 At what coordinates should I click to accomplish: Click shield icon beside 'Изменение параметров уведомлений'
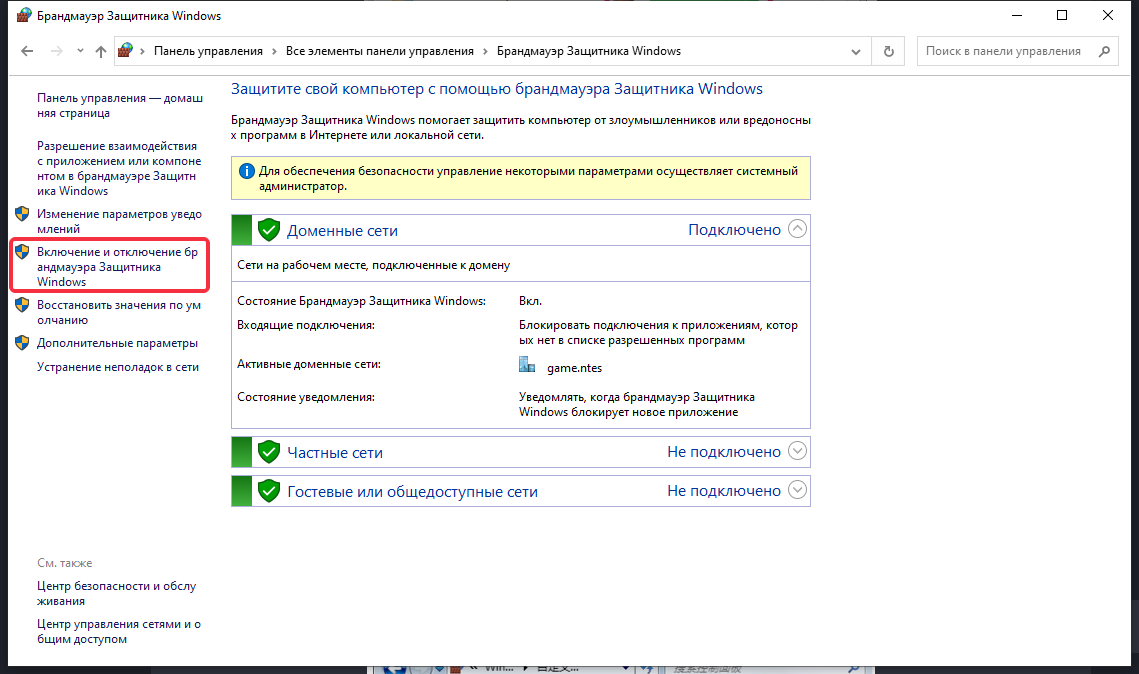click(22, 214)
